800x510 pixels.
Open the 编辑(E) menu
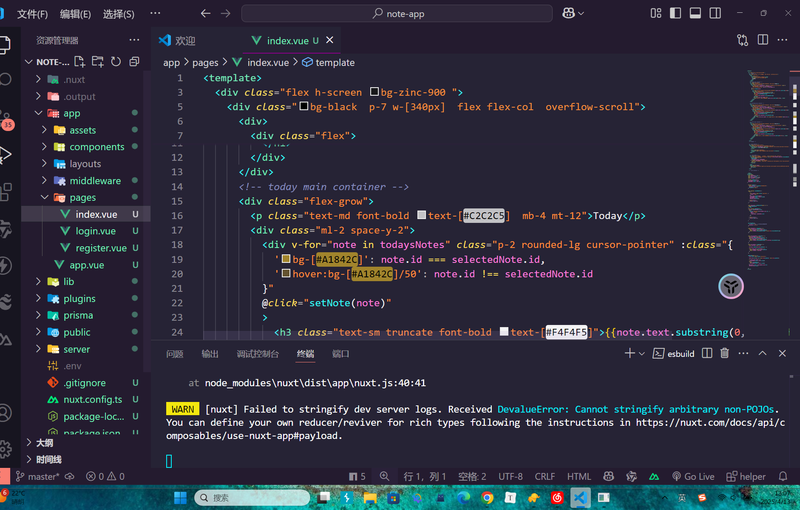point(75,14)
